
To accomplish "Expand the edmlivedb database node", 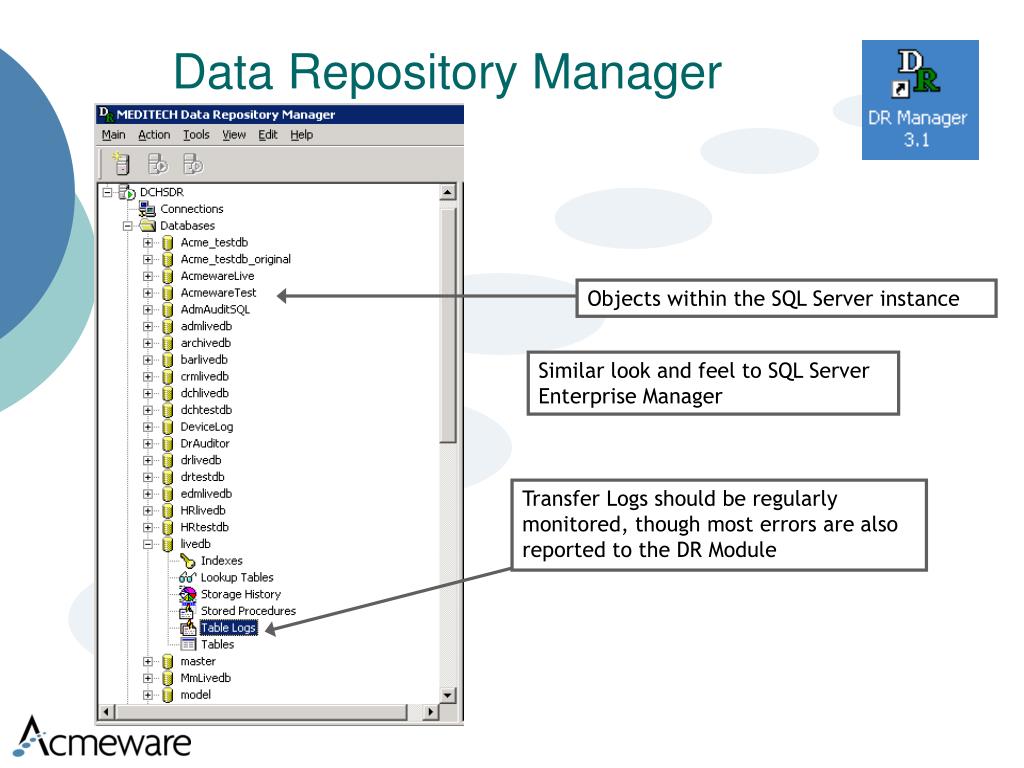I will [148, 494].
